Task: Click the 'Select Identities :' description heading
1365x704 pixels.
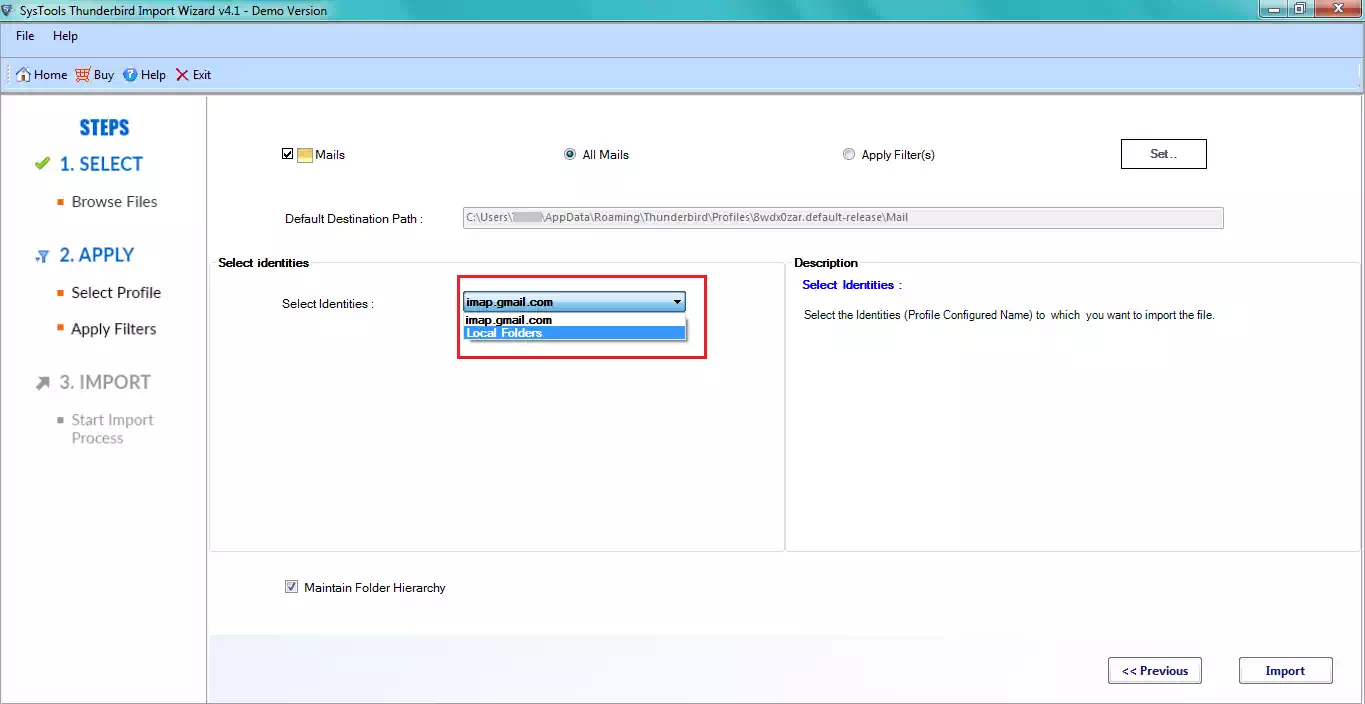Action: pos(852,285)
